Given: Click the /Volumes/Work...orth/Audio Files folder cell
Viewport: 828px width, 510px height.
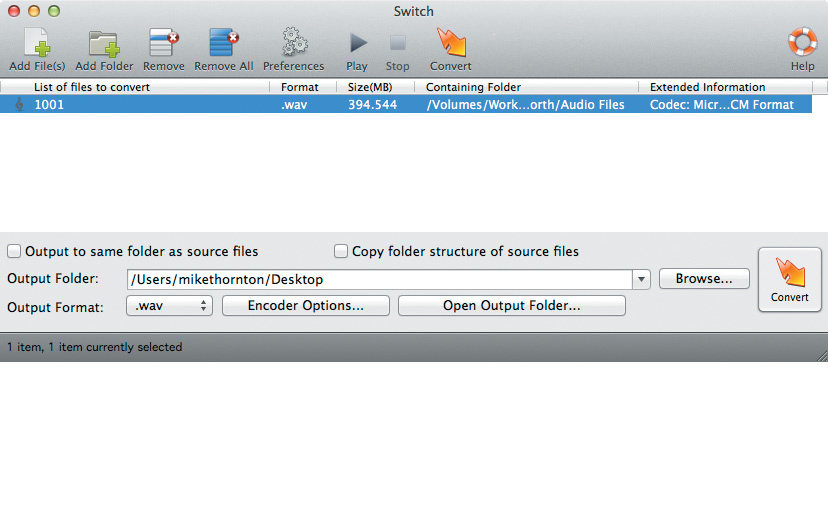Looking at the screenshot, I should (x=525, y=105).
